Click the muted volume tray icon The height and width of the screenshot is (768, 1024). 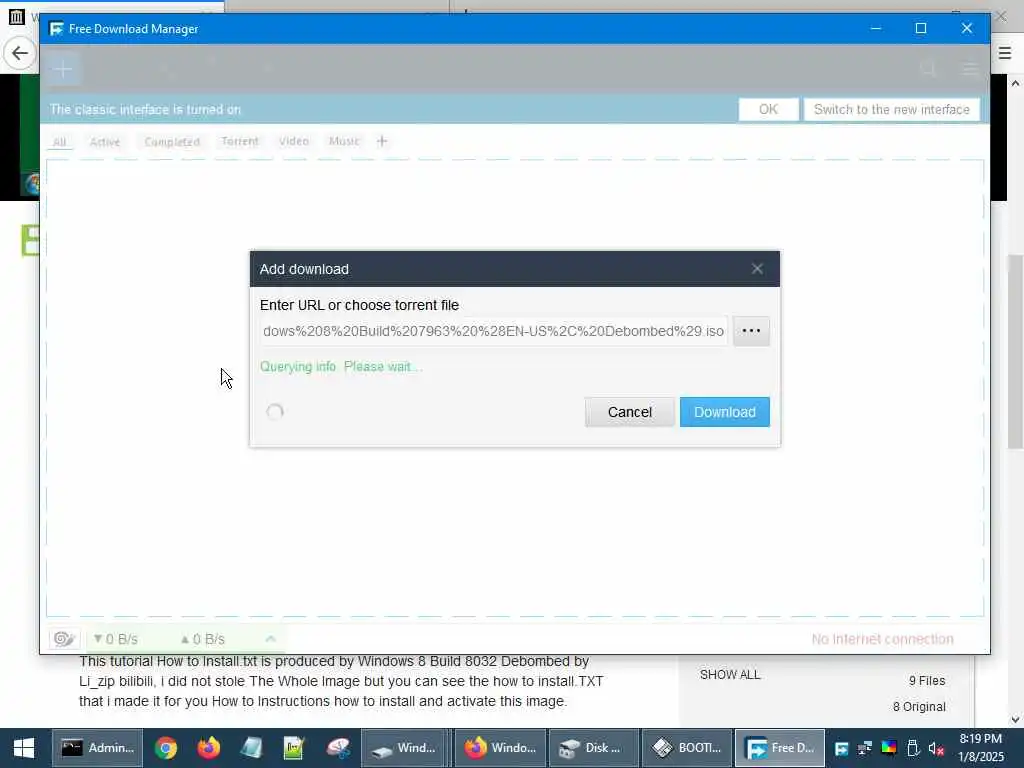(936, 748)
